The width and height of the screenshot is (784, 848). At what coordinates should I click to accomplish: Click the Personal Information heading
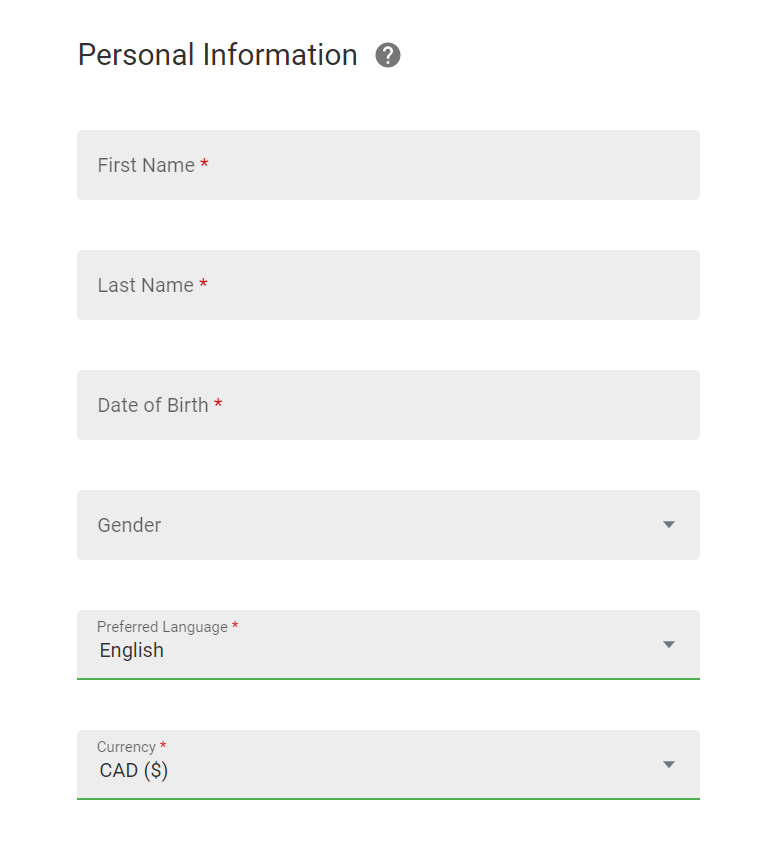pos(217,55)
